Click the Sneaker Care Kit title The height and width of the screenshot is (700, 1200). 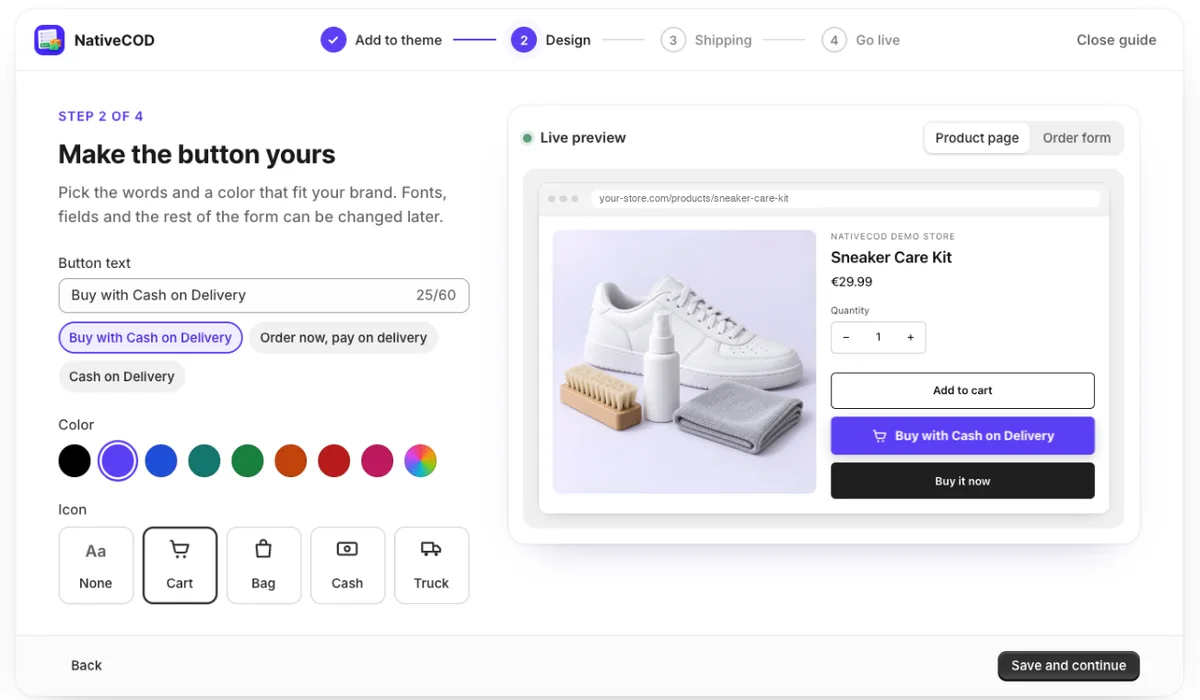point(891,258)
